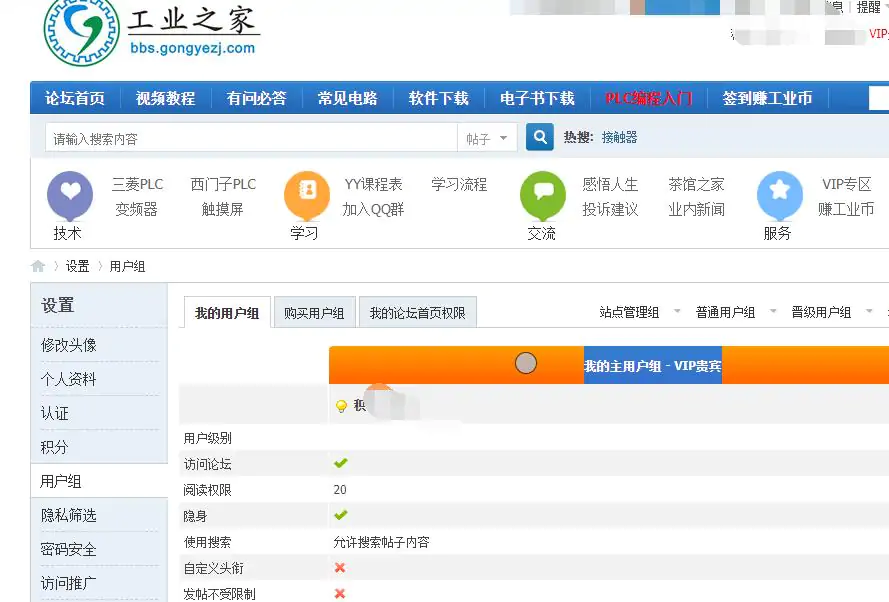Open the 触摸屏 link
Screen dimensions: 889x602
tap(223, 209)
